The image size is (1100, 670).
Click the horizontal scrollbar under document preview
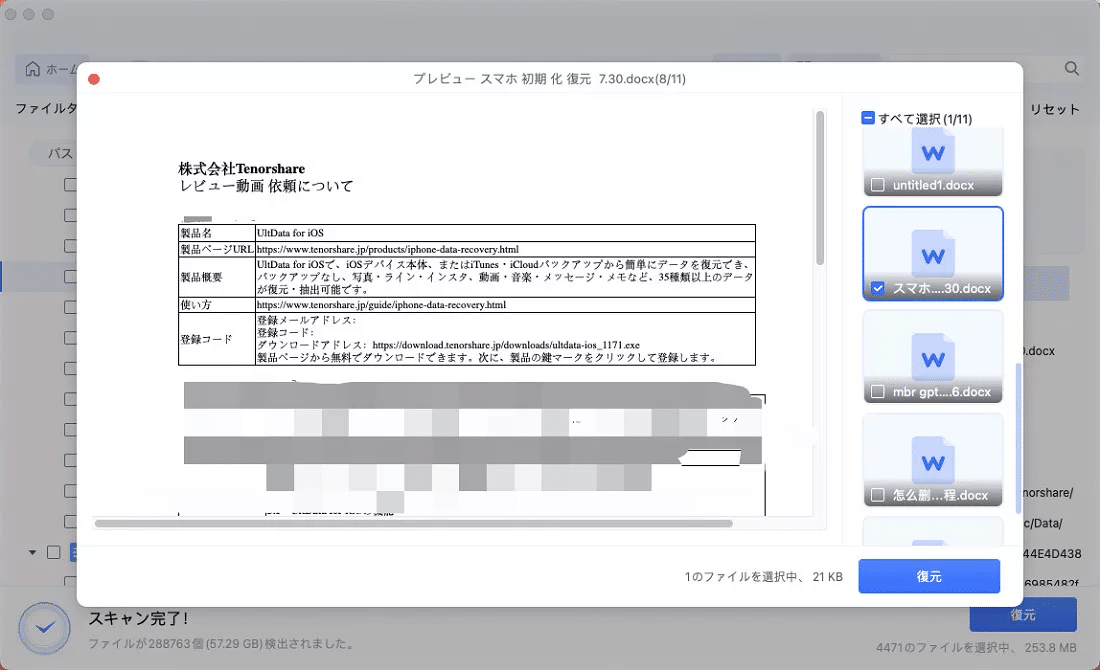click(x=414, y=523)
